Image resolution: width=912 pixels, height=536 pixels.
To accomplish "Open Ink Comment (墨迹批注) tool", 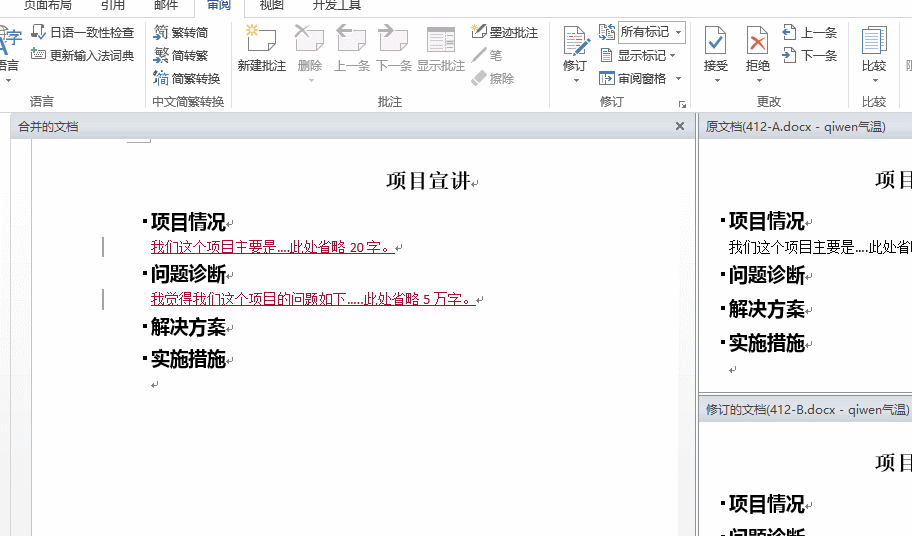I will click(505, 33).
